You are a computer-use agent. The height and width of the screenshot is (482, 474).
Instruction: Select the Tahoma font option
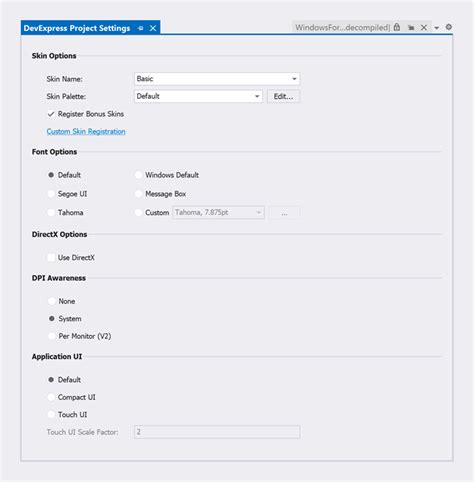(x=51, y=212)
